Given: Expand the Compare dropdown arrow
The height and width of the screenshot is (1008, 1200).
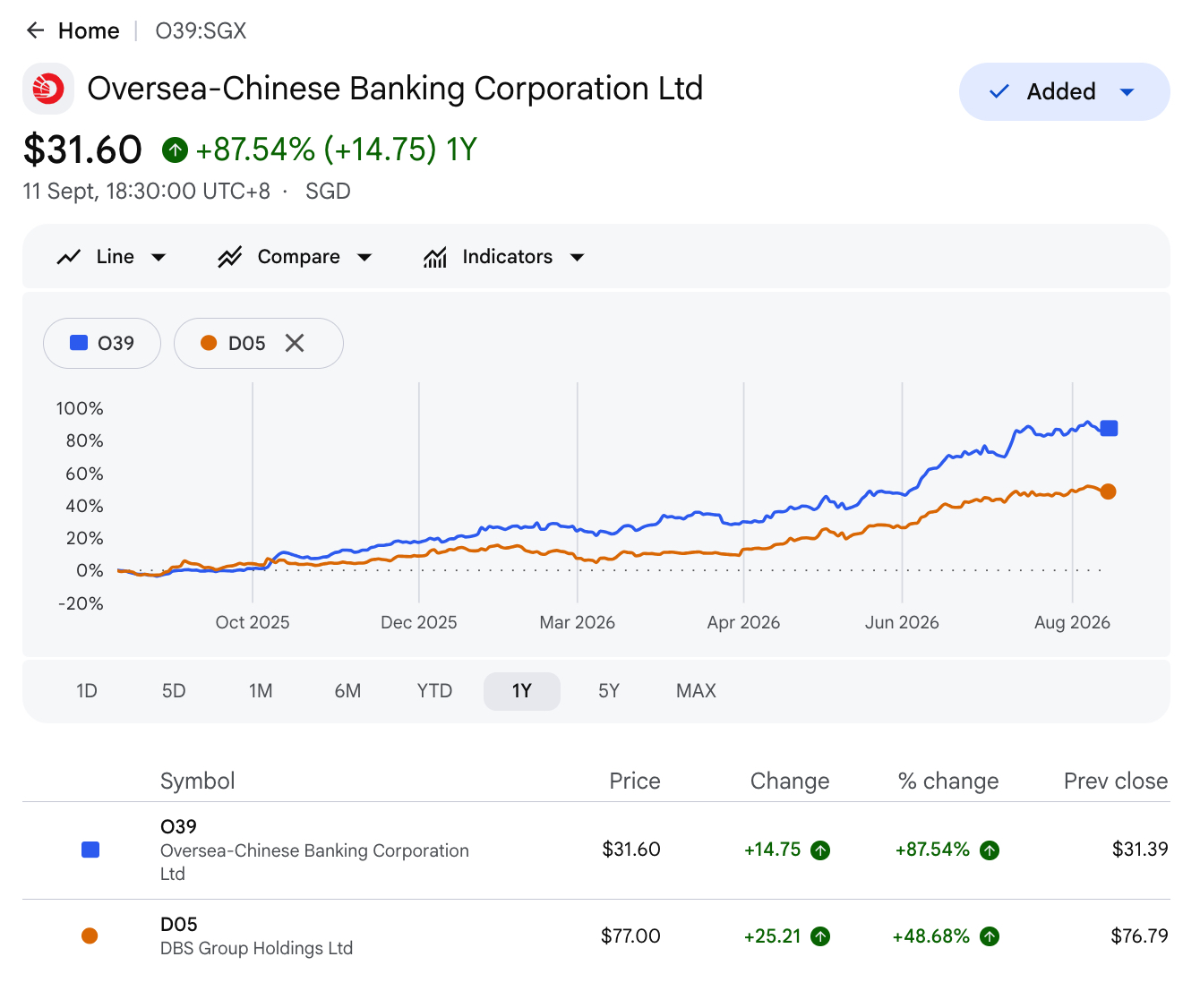Looking at the screenshot, I should [364, 258].
